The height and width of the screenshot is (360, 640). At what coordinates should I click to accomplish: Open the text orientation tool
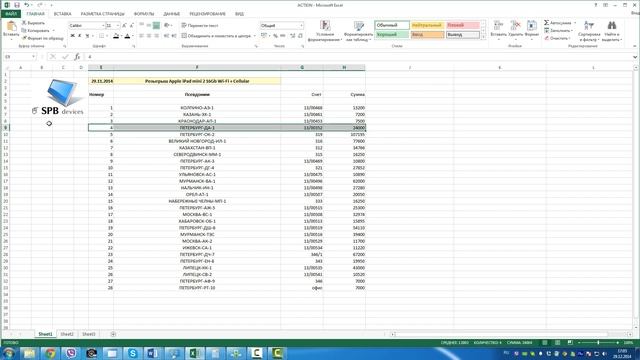tap(167, 25)
